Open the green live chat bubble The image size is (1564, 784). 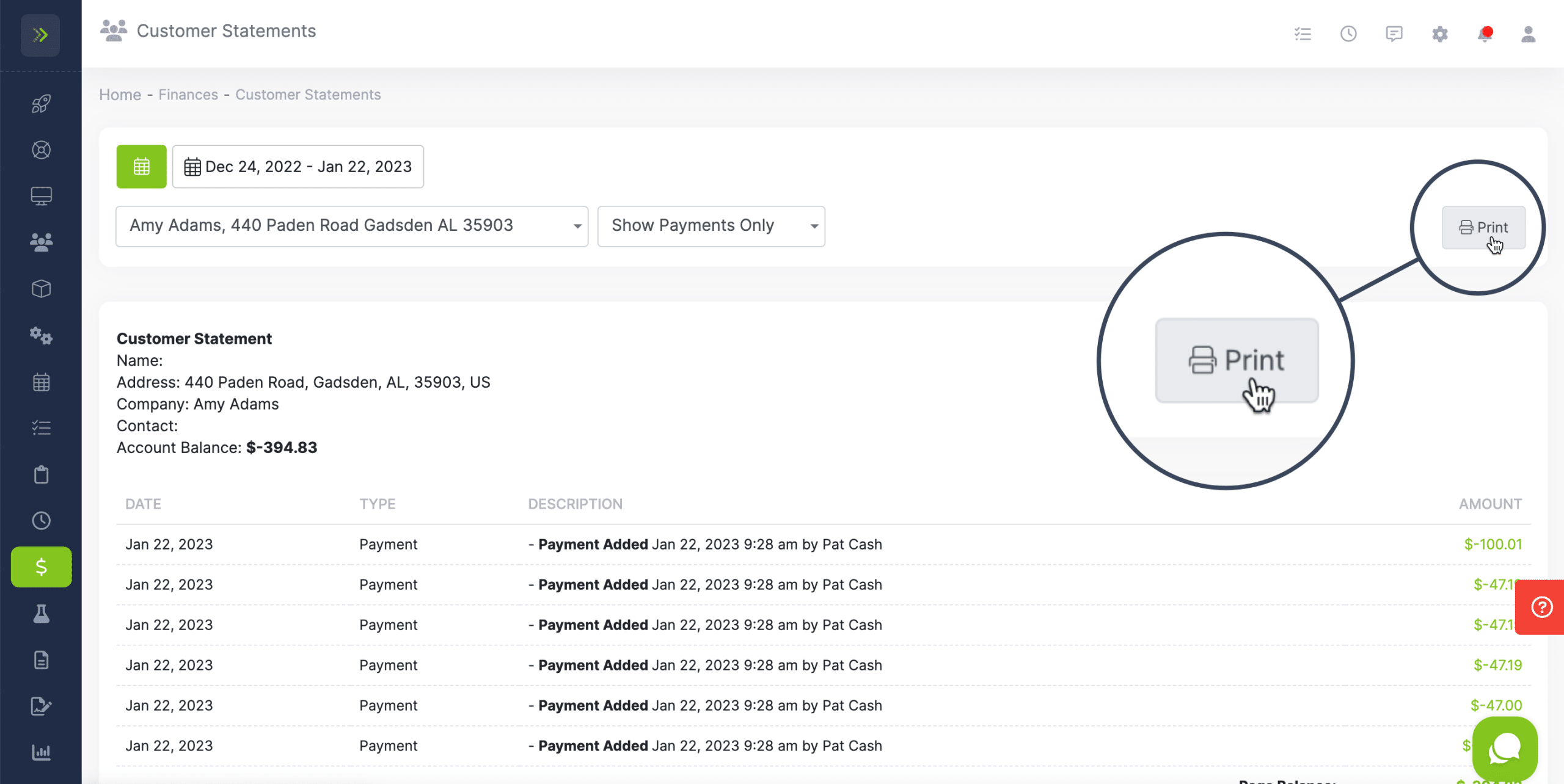pos(1505,749)
